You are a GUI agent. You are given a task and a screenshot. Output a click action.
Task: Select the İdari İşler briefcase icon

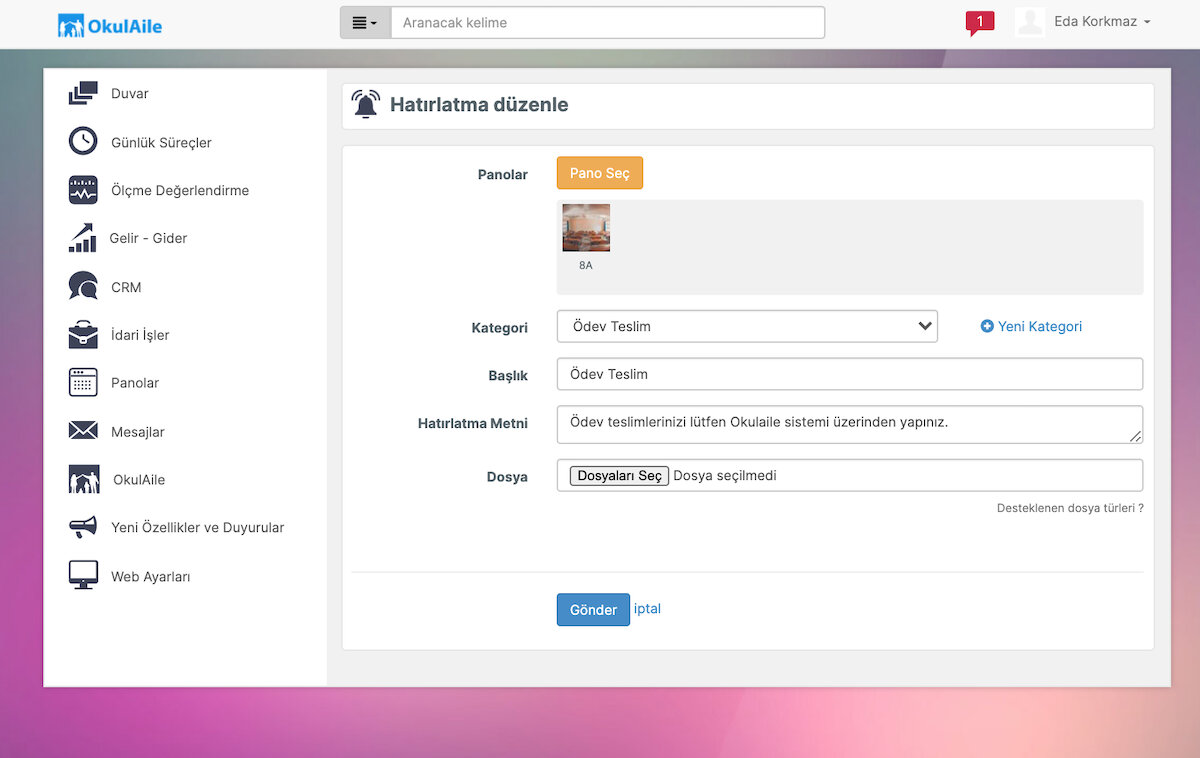pyautogui.click(x=83, y=335)
